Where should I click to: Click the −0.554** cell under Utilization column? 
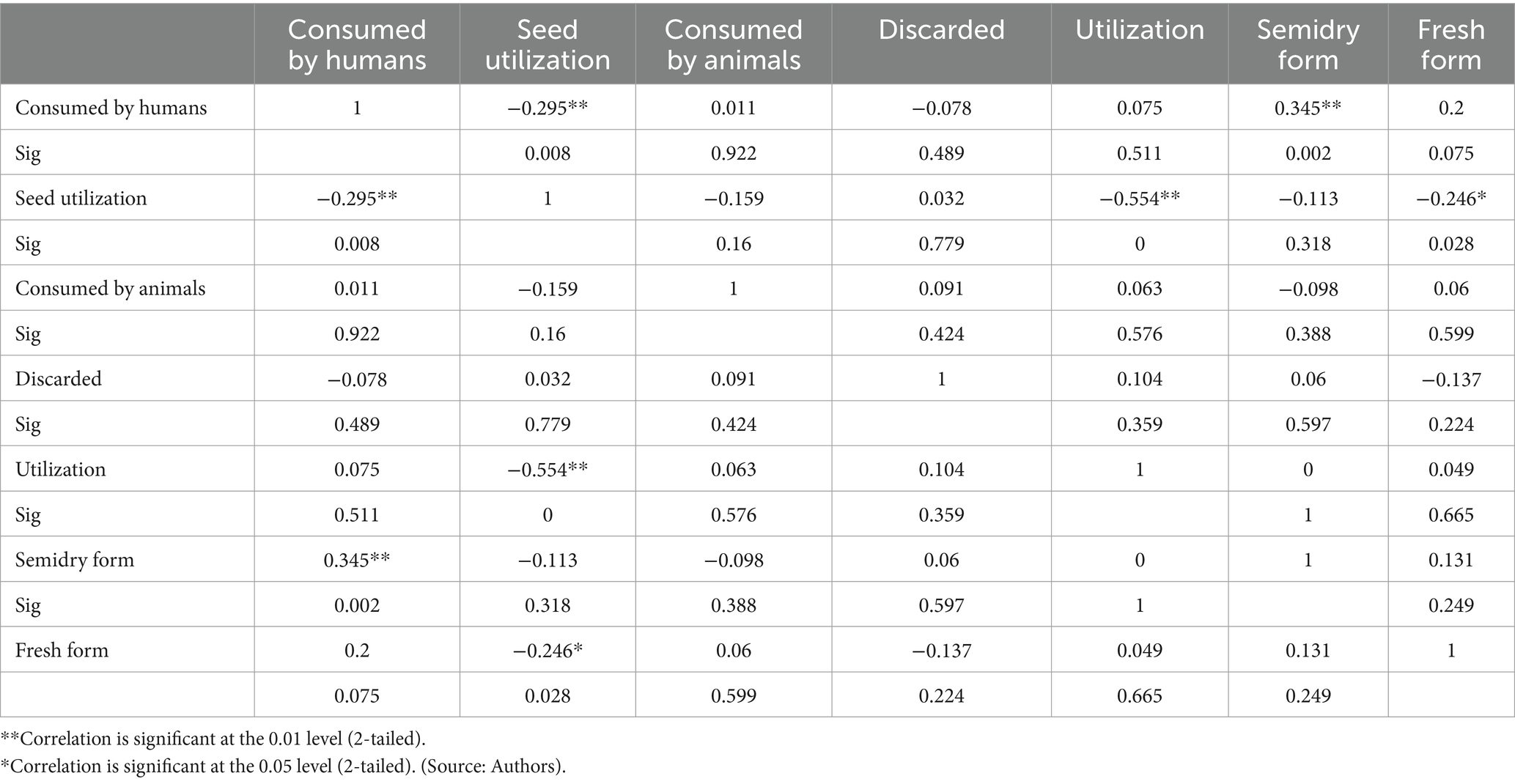(1140, 199)
